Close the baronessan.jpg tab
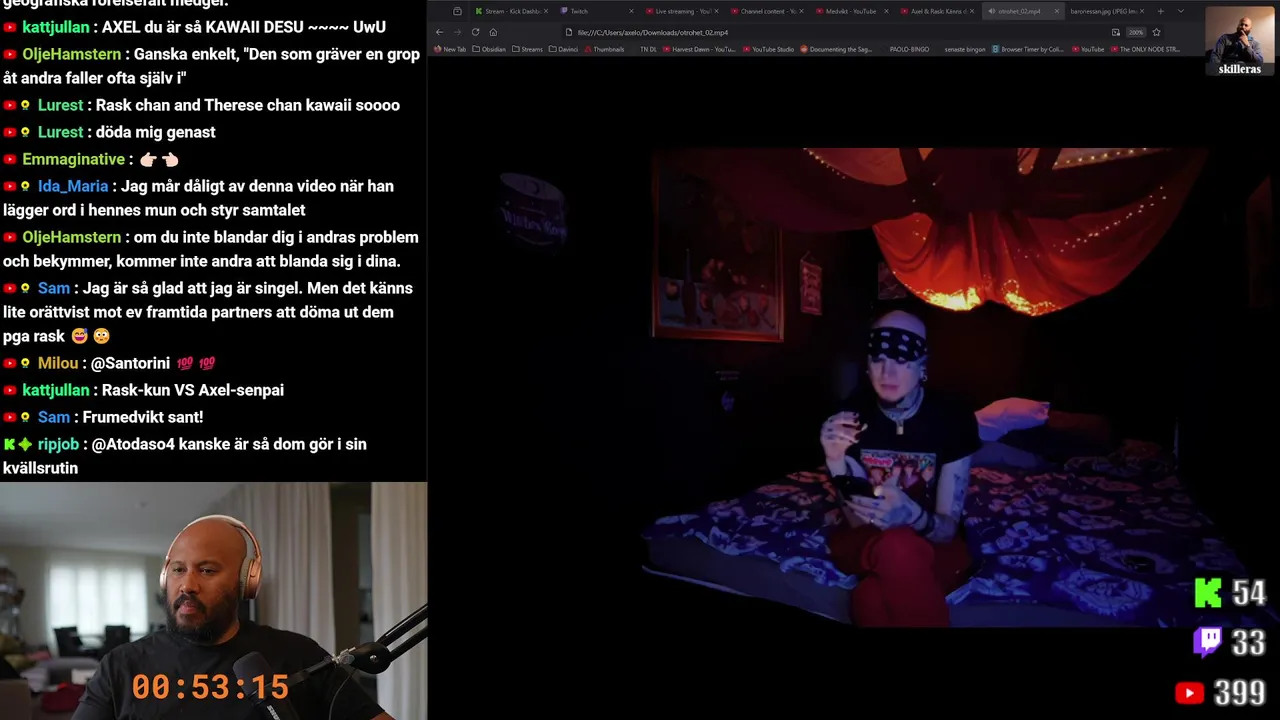1280x720 pixels. pyautogui.click(x=1142, y=11)
